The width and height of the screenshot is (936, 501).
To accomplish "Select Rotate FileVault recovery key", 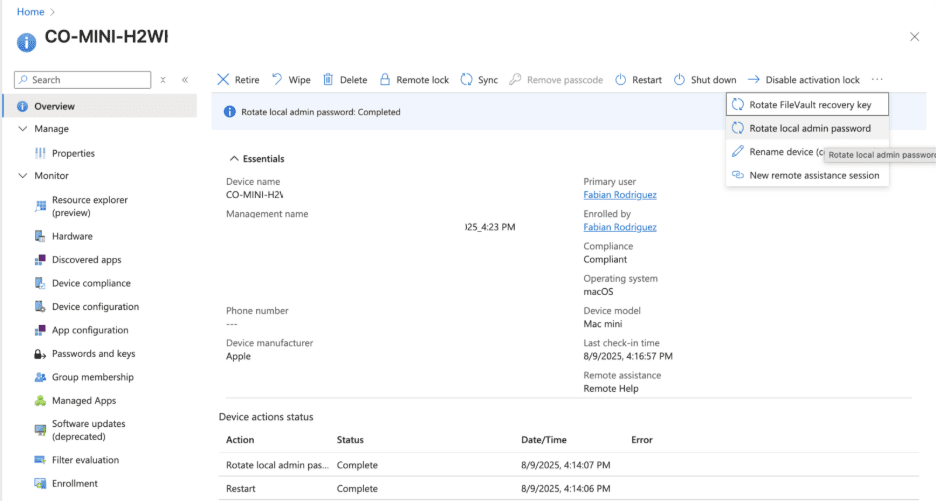I will click(x=810, y=105).
